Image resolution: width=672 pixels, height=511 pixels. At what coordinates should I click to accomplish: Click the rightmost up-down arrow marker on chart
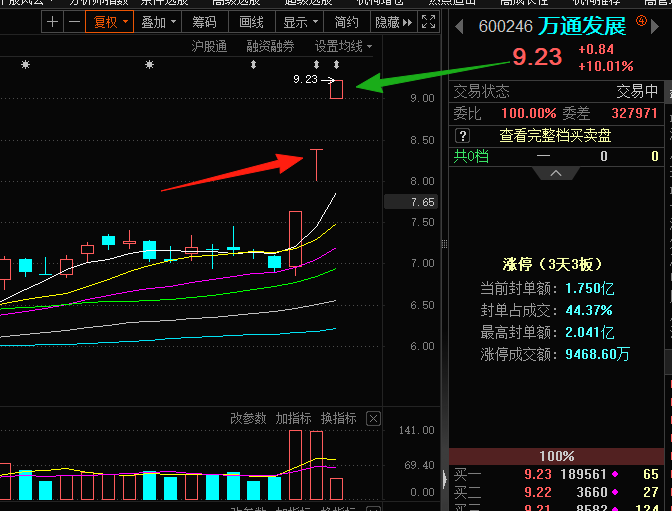[336, 65]
